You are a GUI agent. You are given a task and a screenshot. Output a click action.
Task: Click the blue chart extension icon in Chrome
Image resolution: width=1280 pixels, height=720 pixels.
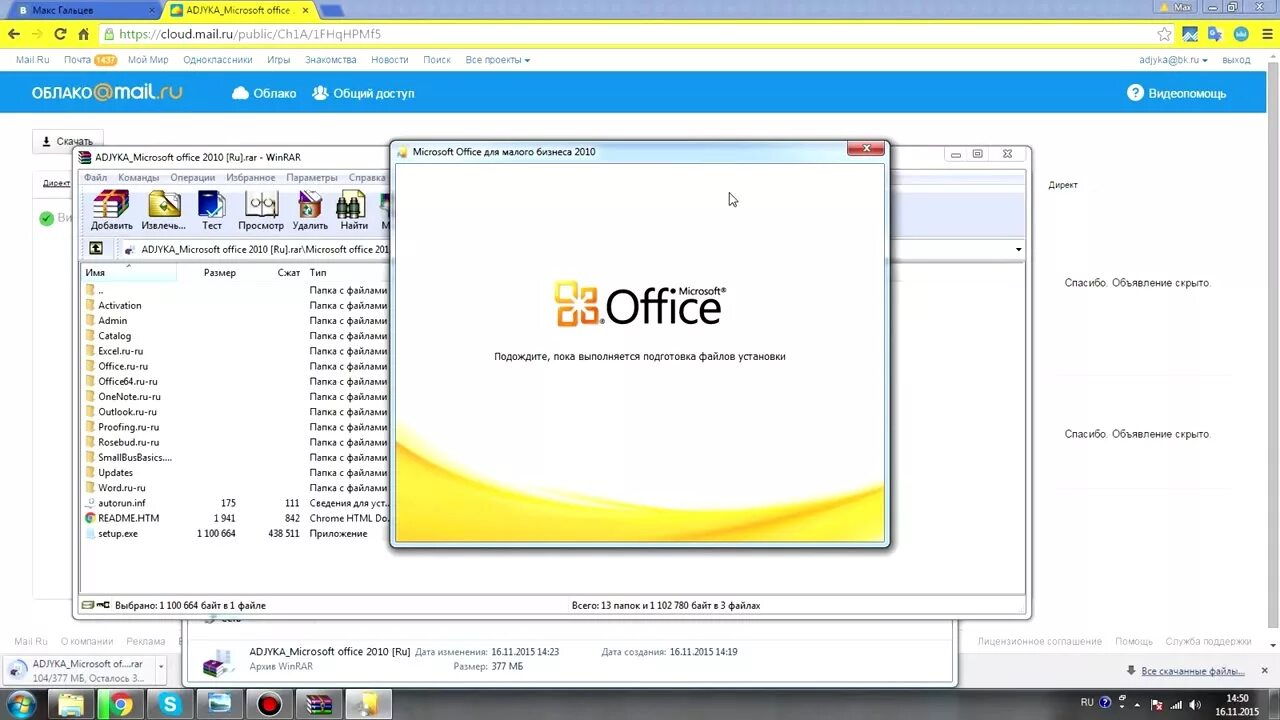[x=1190, y=34]
